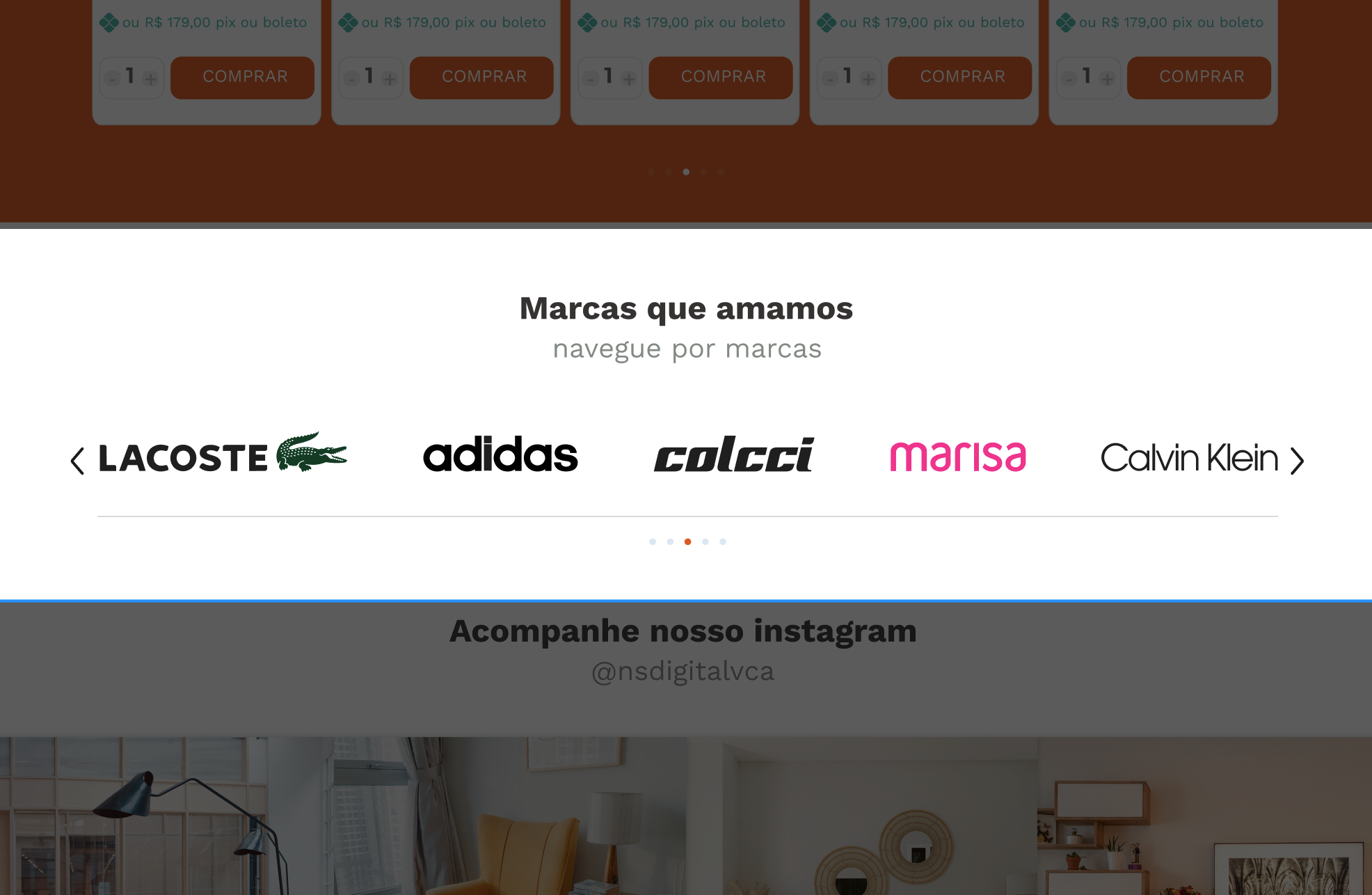Screen dimensions: 1372x895
Task: Open the @nsdigitalvca Instagram handle
Action: [x=683, y=672]
